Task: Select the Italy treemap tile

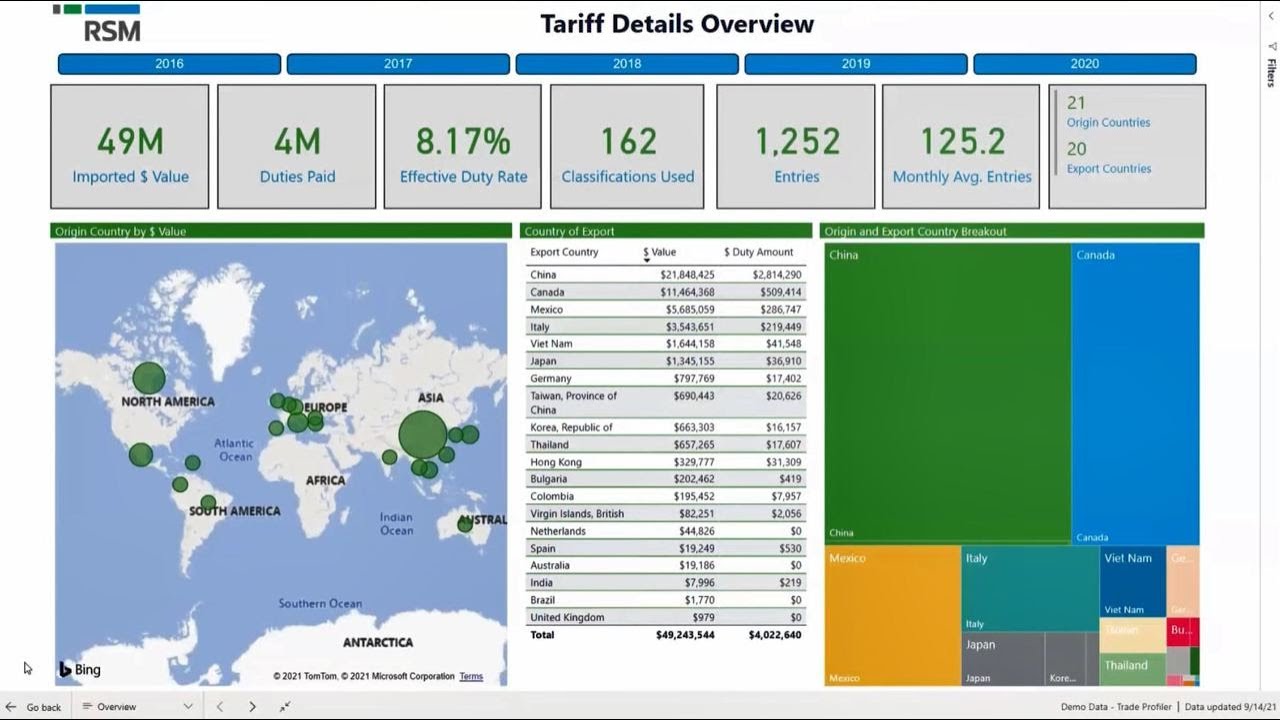Action: click(1030, 588)
